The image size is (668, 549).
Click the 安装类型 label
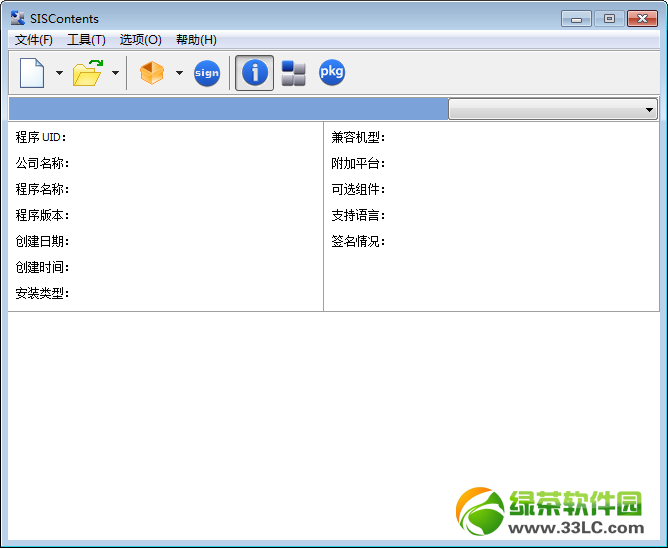(42, 293)
